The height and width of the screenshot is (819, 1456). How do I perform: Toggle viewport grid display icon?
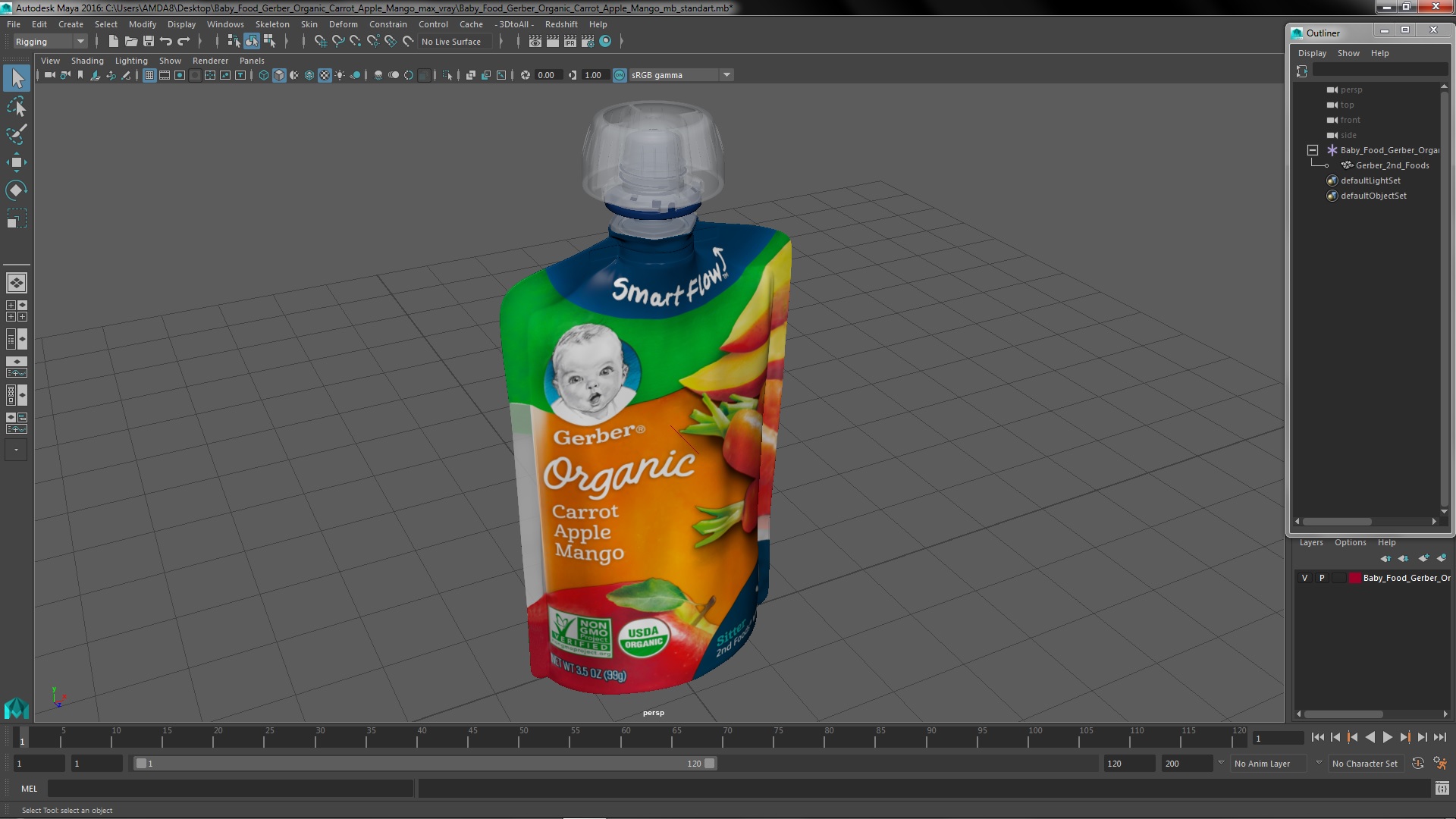(149, 75)
